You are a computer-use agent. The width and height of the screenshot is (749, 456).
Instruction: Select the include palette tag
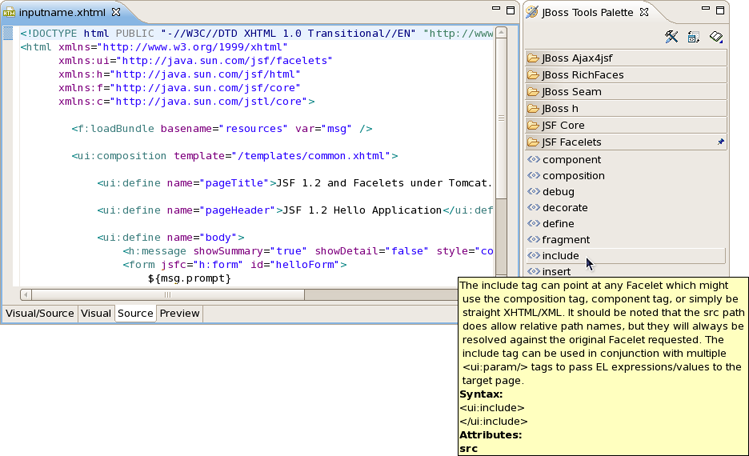(626, 255)
